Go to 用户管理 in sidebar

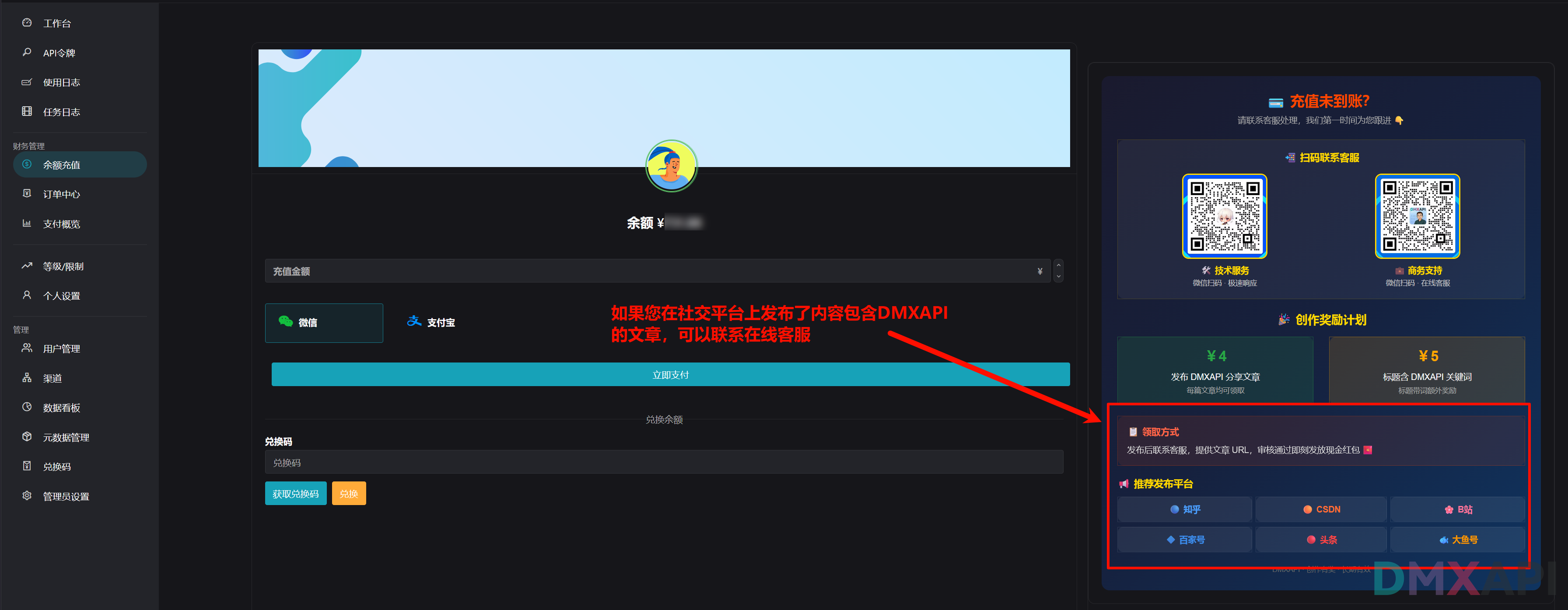point(62,349)
